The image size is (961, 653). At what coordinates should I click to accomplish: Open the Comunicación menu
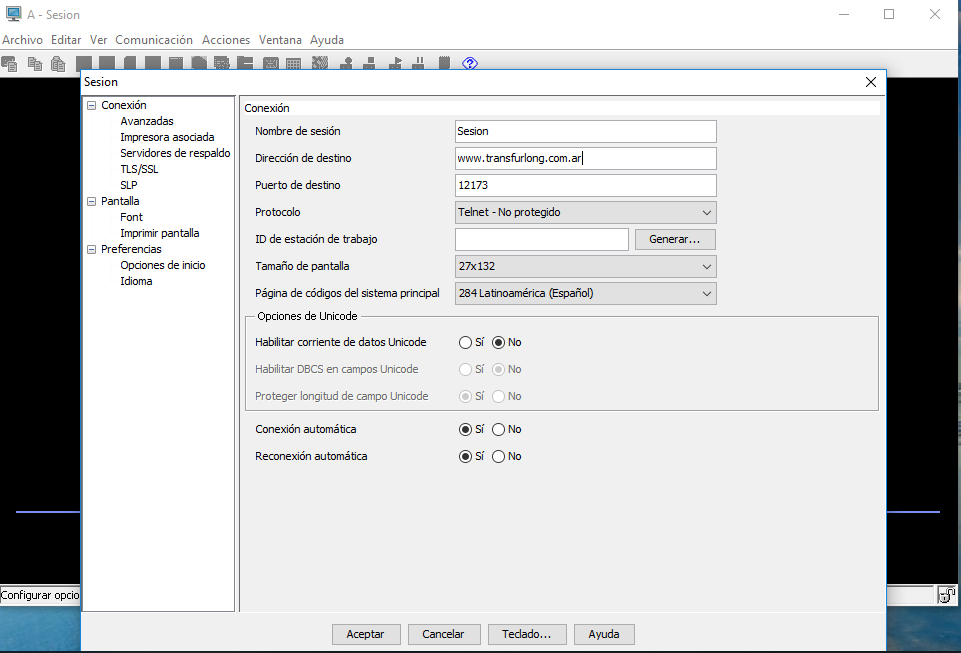[x=154, y=40]
